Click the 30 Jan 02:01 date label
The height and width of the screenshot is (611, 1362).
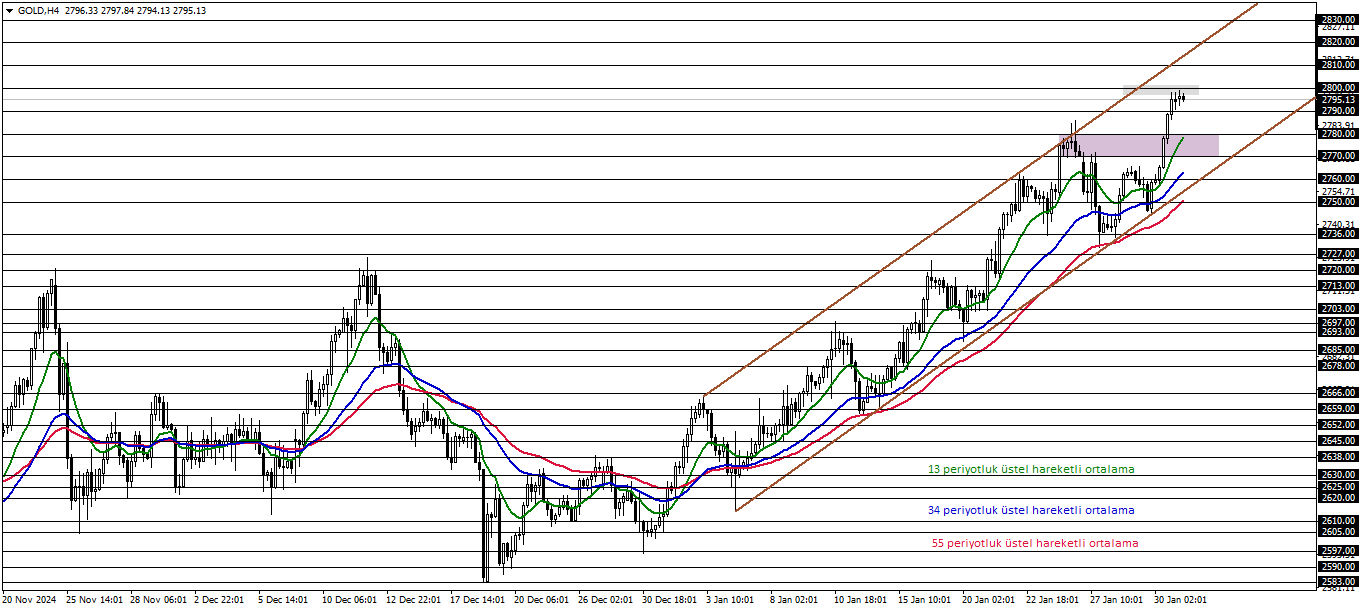click(x=1183, y=600)
